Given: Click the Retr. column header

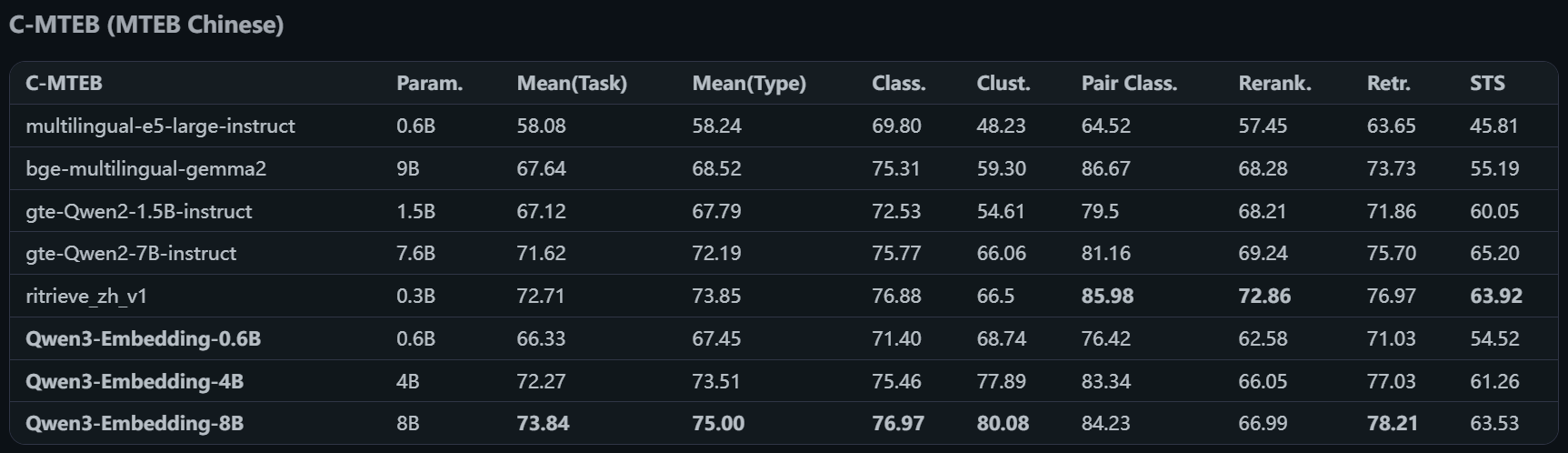Looking at the screenshot, I should coord(1388,84).
